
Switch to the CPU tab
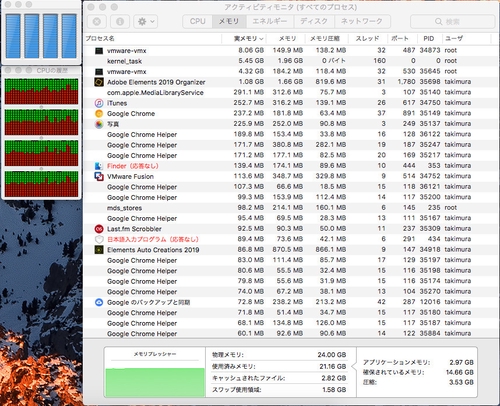click(197, 21)
